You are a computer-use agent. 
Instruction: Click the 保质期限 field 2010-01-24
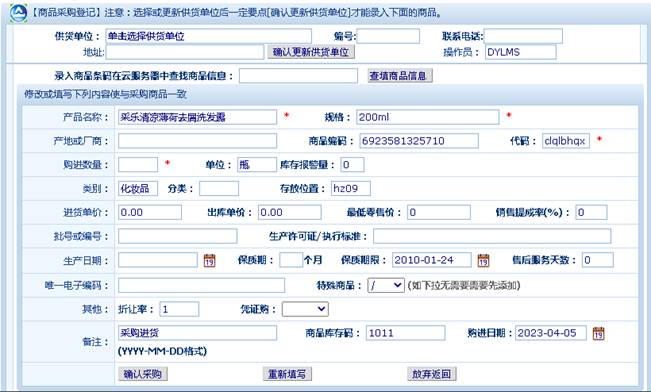432,260
